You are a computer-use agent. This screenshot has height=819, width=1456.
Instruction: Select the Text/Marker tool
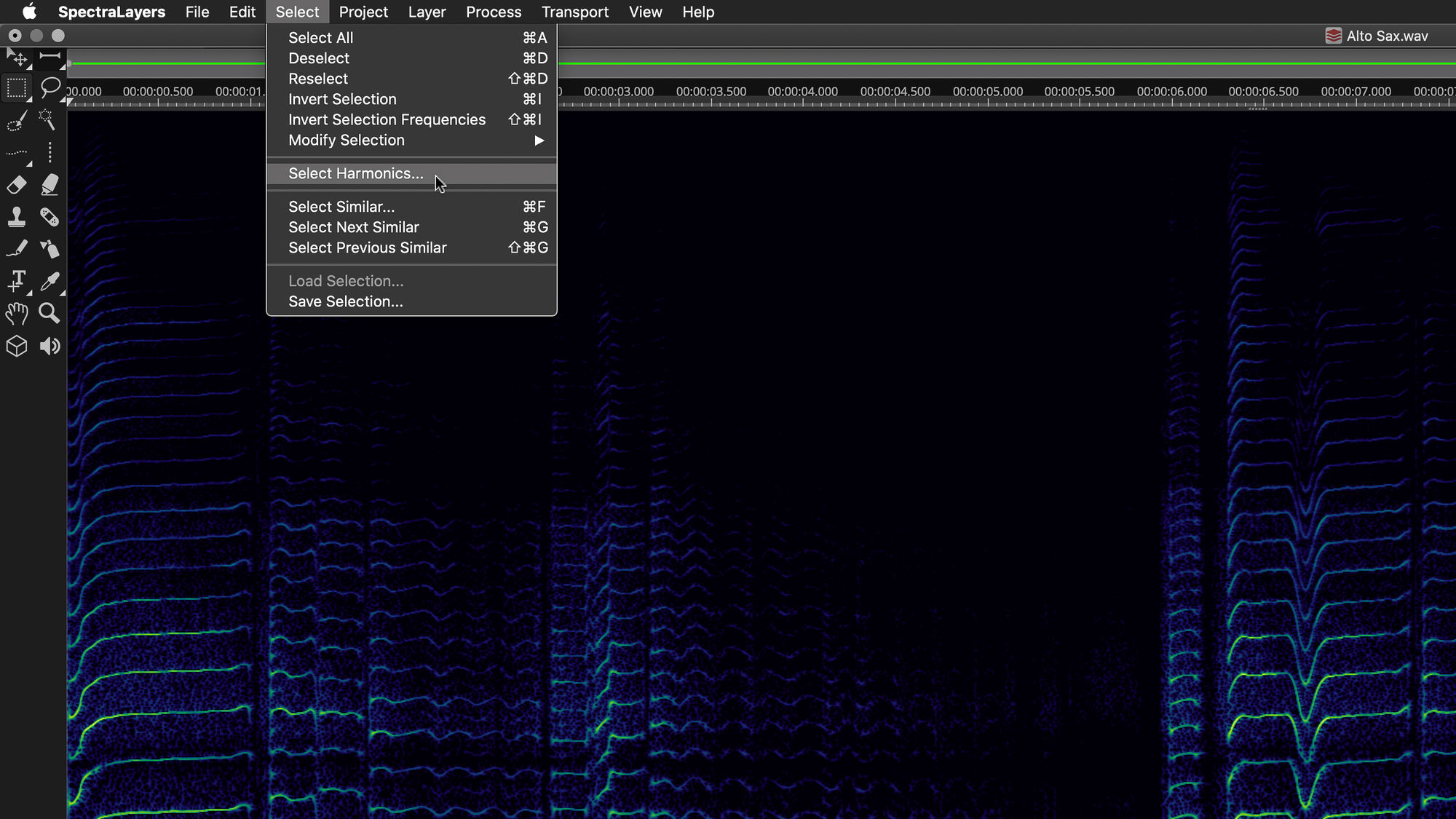tap(17, 281)
